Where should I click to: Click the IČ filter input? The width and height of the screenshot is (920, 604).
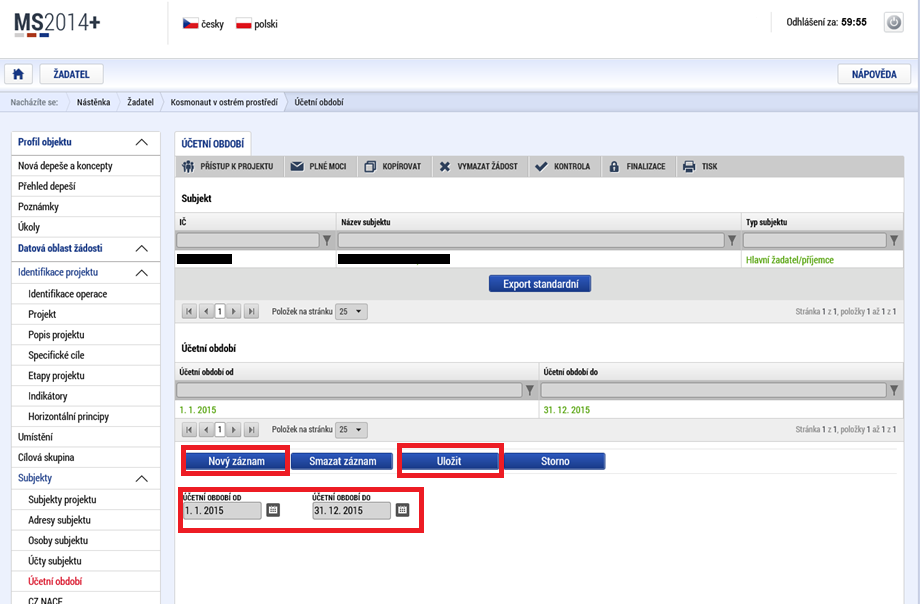248,240
